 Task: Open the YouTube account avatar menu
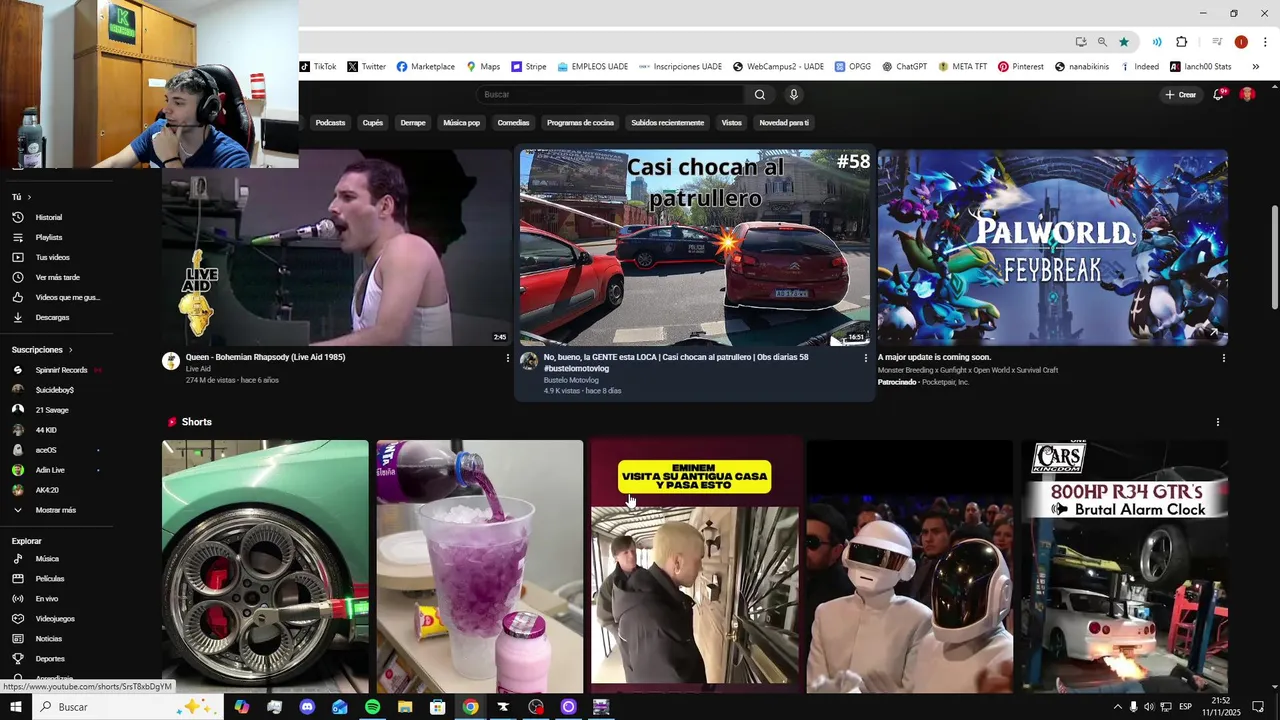1247,94
